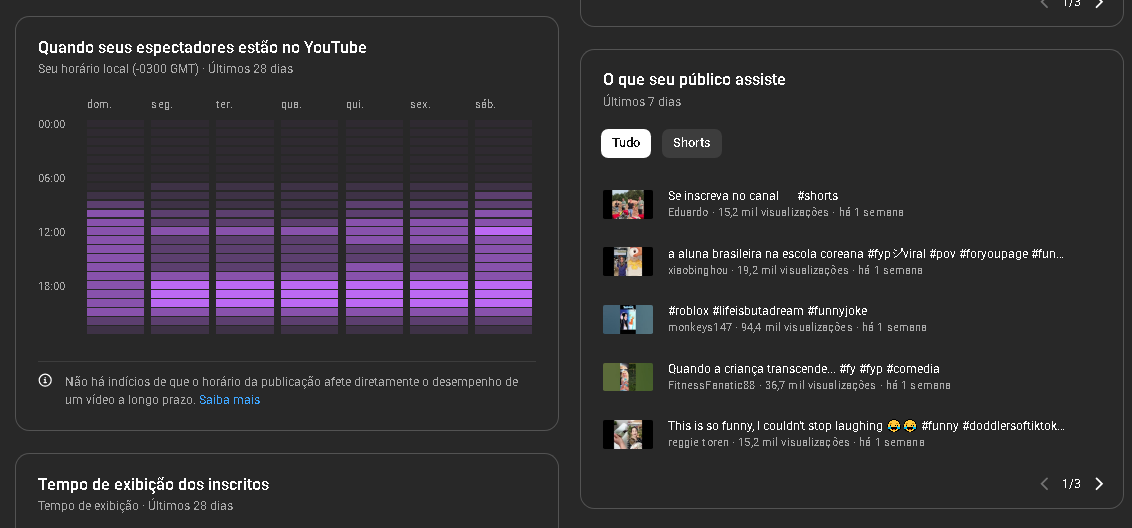Open the FitnessFanatic88 video thumbnail

[628, 377]
